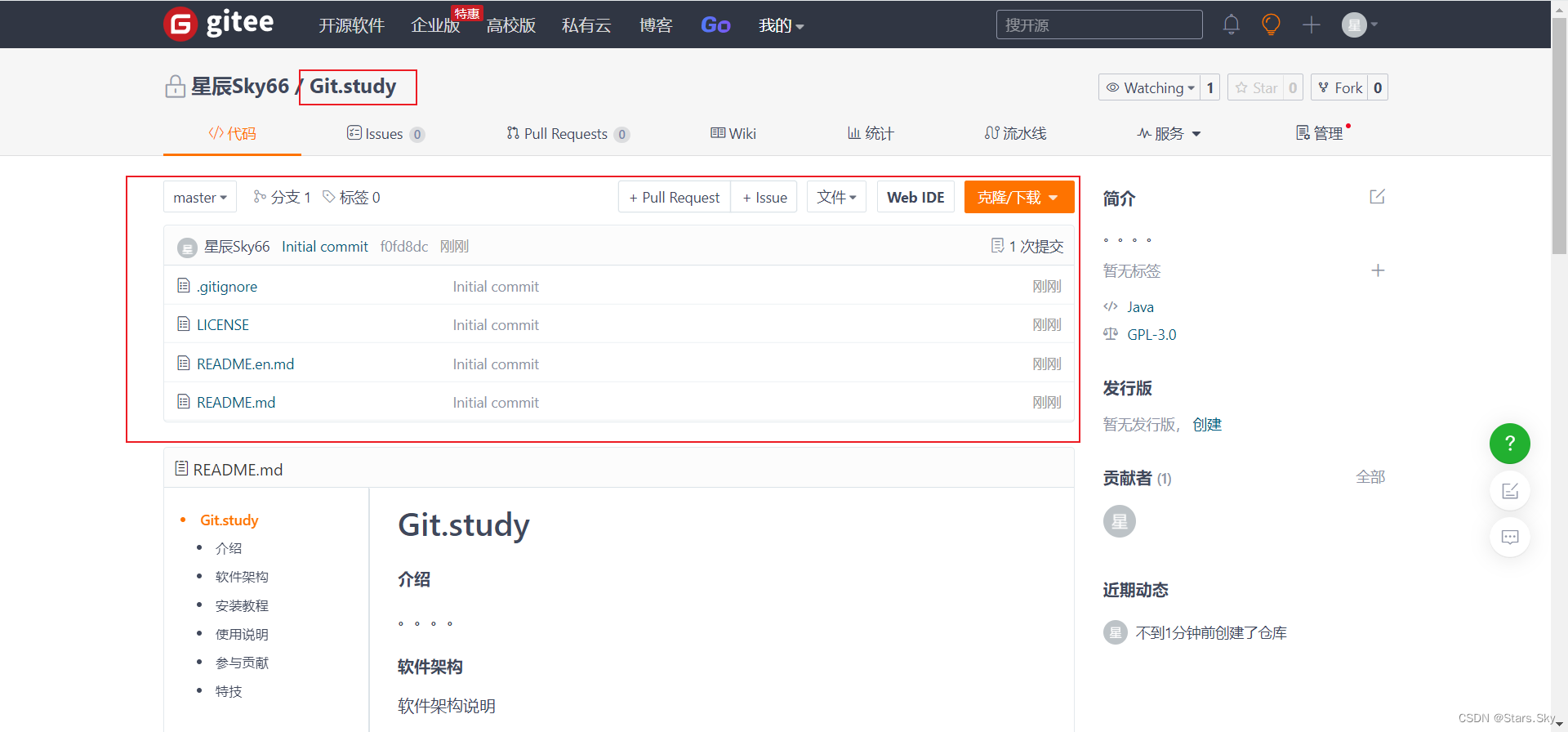The width and height of the screenshot is (1568, 732).
Task: Open the .gitignore file
Action: [227, 286]
